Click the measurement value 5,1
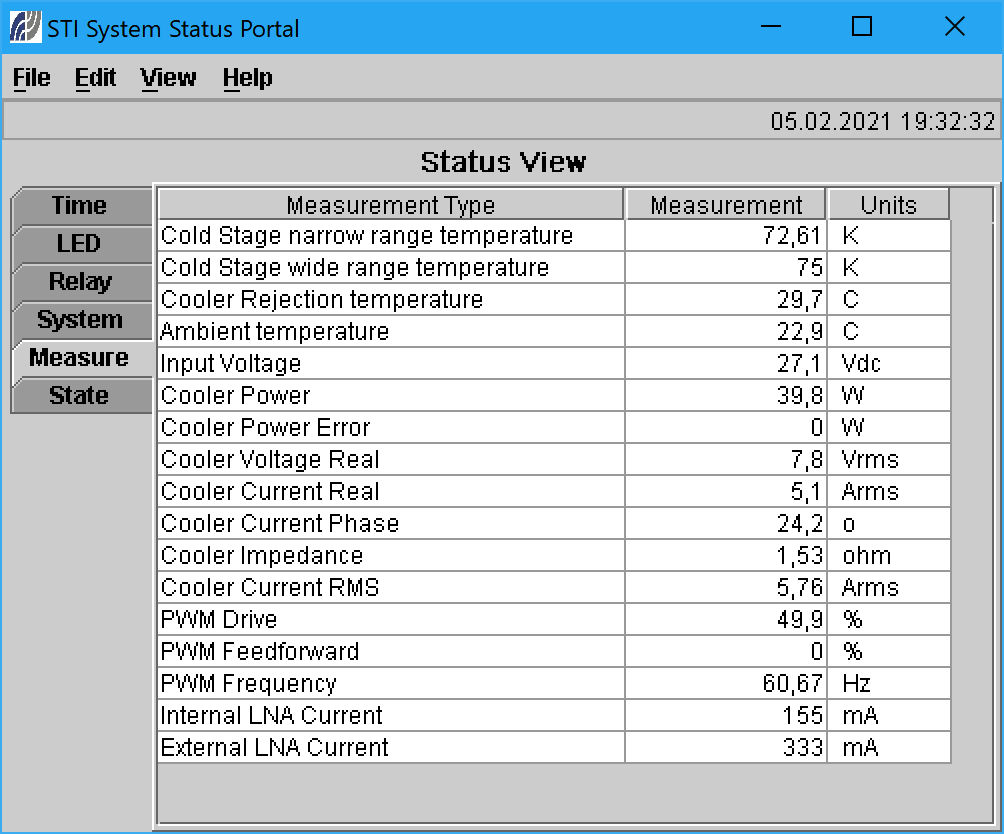 pyautogui.click(x=806, y=492)
